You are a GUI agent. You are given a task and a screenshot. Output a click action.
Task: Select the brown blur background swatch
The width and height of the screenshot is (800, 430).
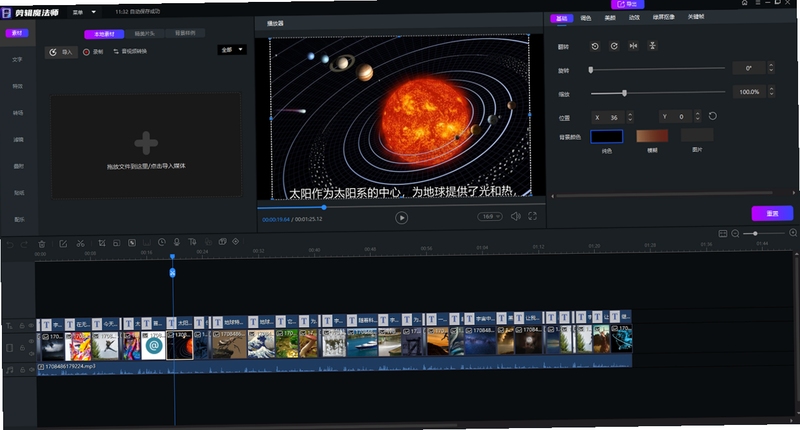[652, 135]
